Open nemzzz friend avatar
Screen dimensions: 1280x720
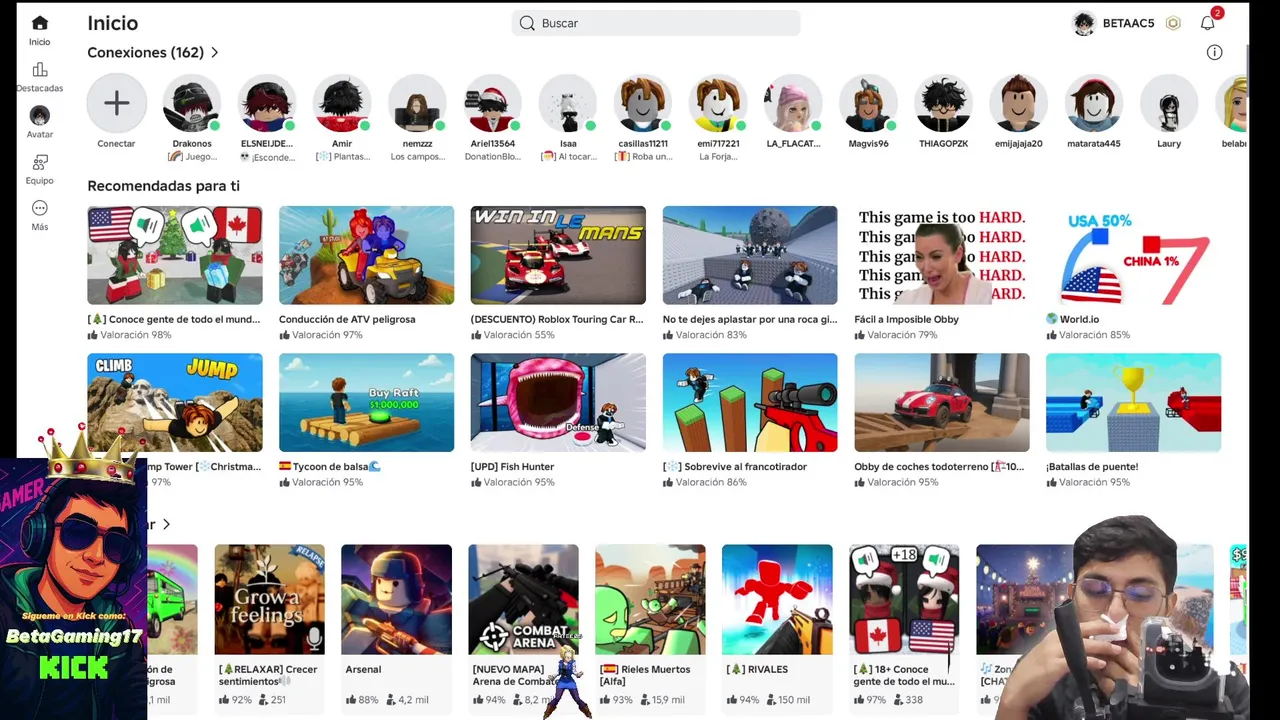tap(417, 103)
